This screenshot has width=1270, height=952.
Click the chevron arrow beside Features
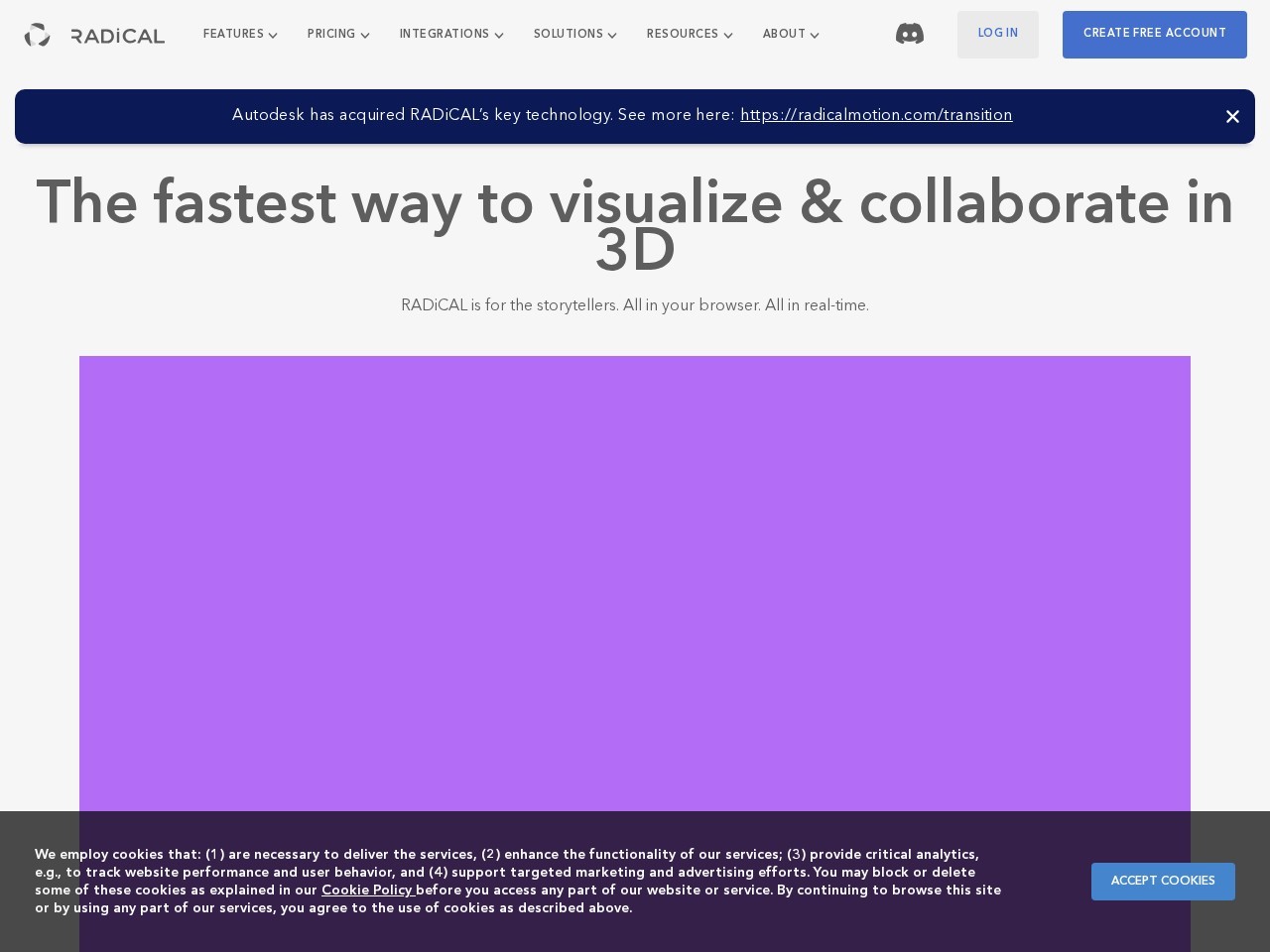273,36
